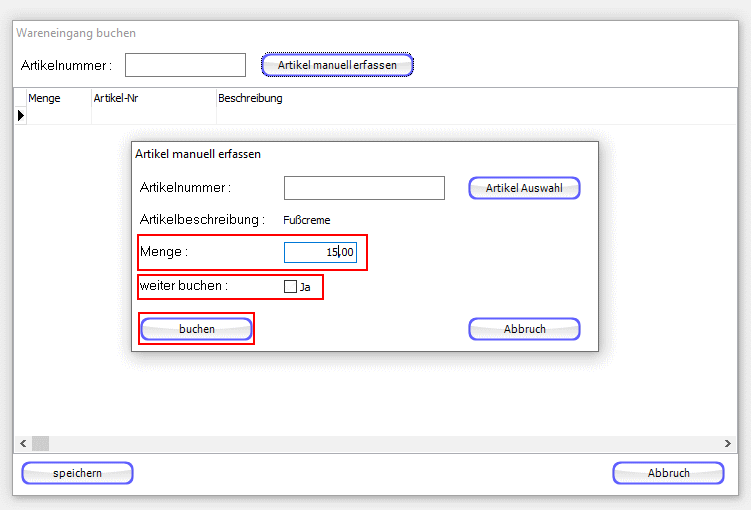Enable the 'weiter buchen' Ja checkbox
Image resolution: width=751 pixels, height=510 pixels.
tap(291, 287)
